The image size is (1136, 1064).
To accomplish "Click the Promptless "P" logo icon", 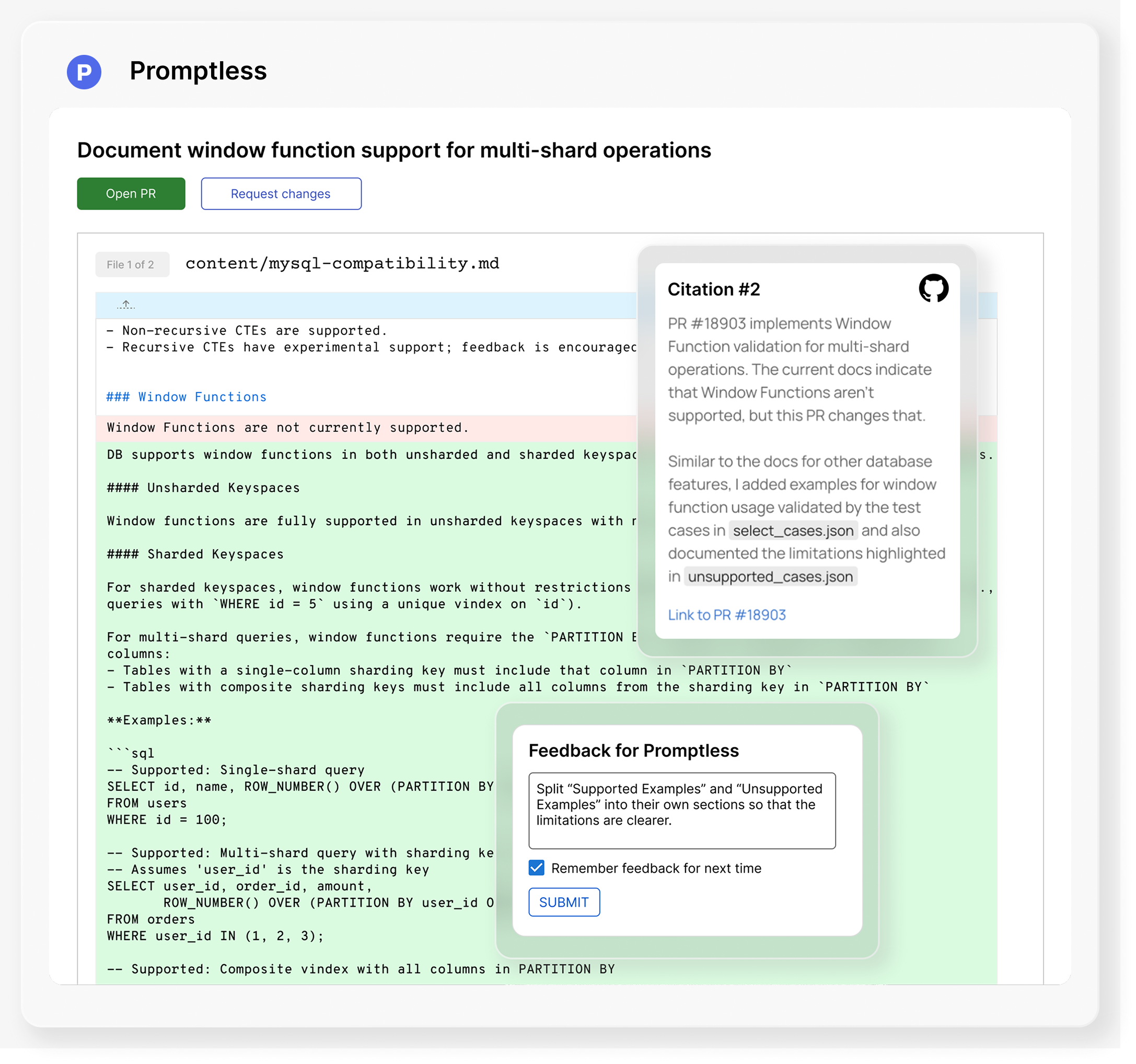I will (x=85, y=72).
